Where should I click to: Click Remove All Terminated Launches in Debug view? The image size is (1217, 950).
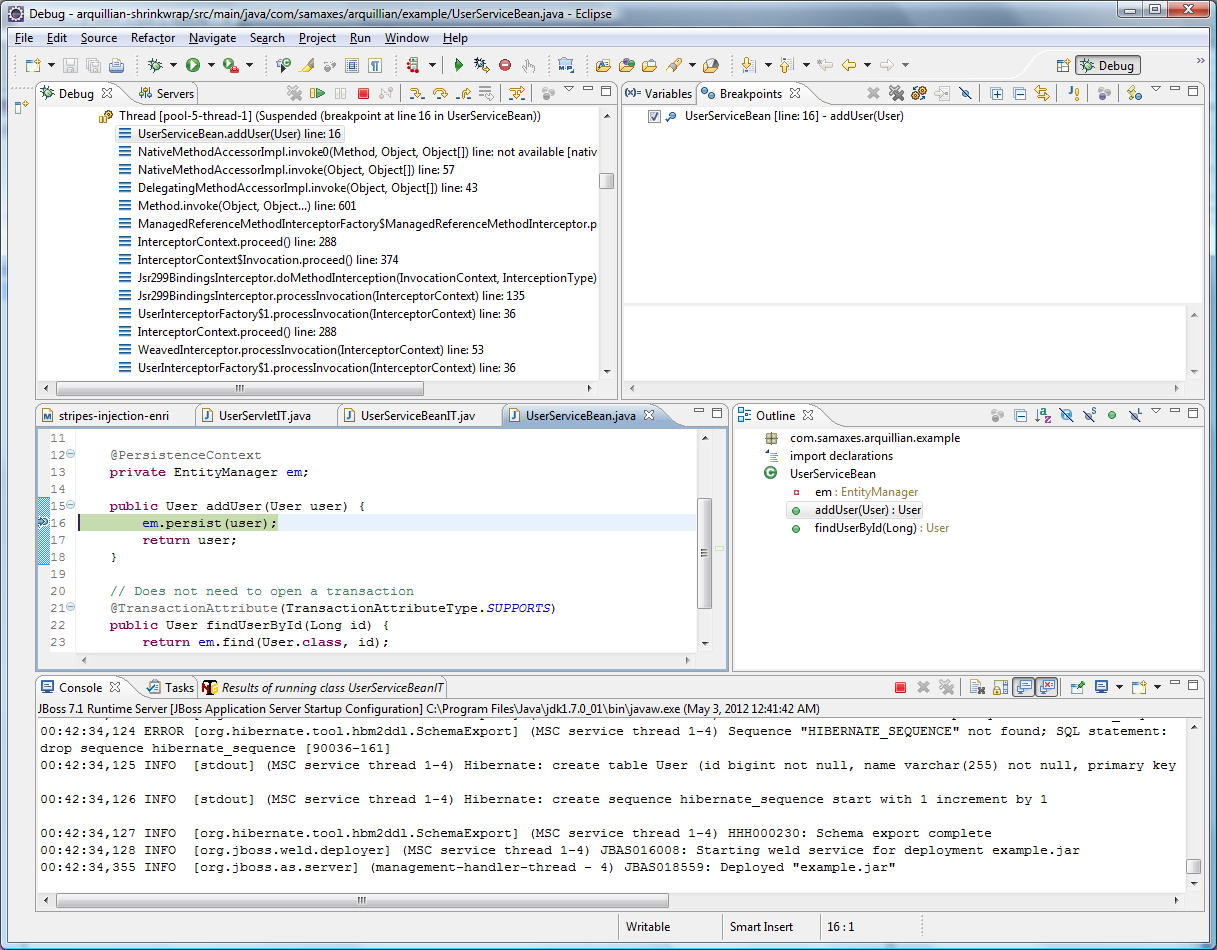pyautogui.click(x=294, y=93)
